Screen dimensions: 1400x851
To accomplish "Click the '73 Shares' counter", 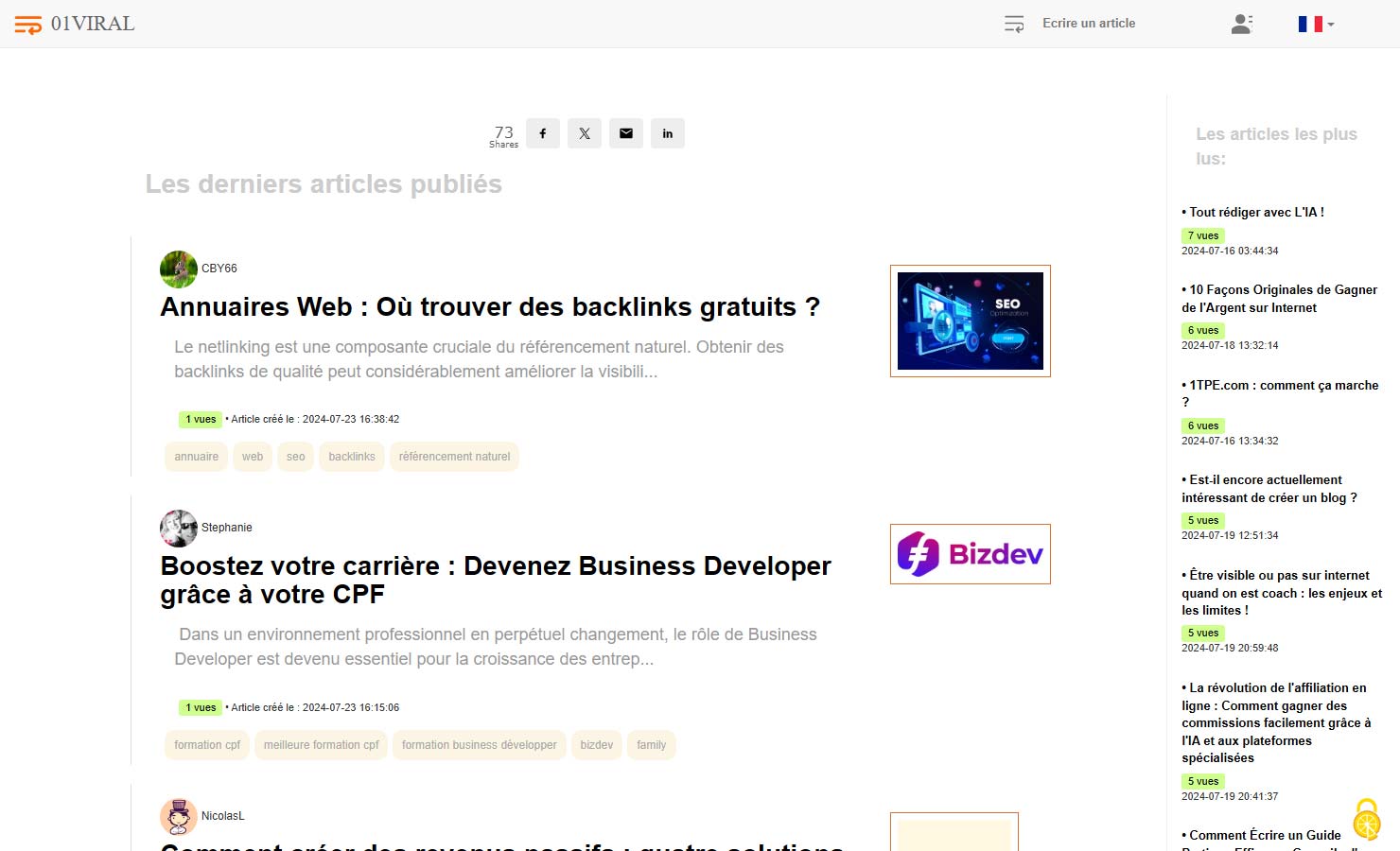I will [504, 136].
